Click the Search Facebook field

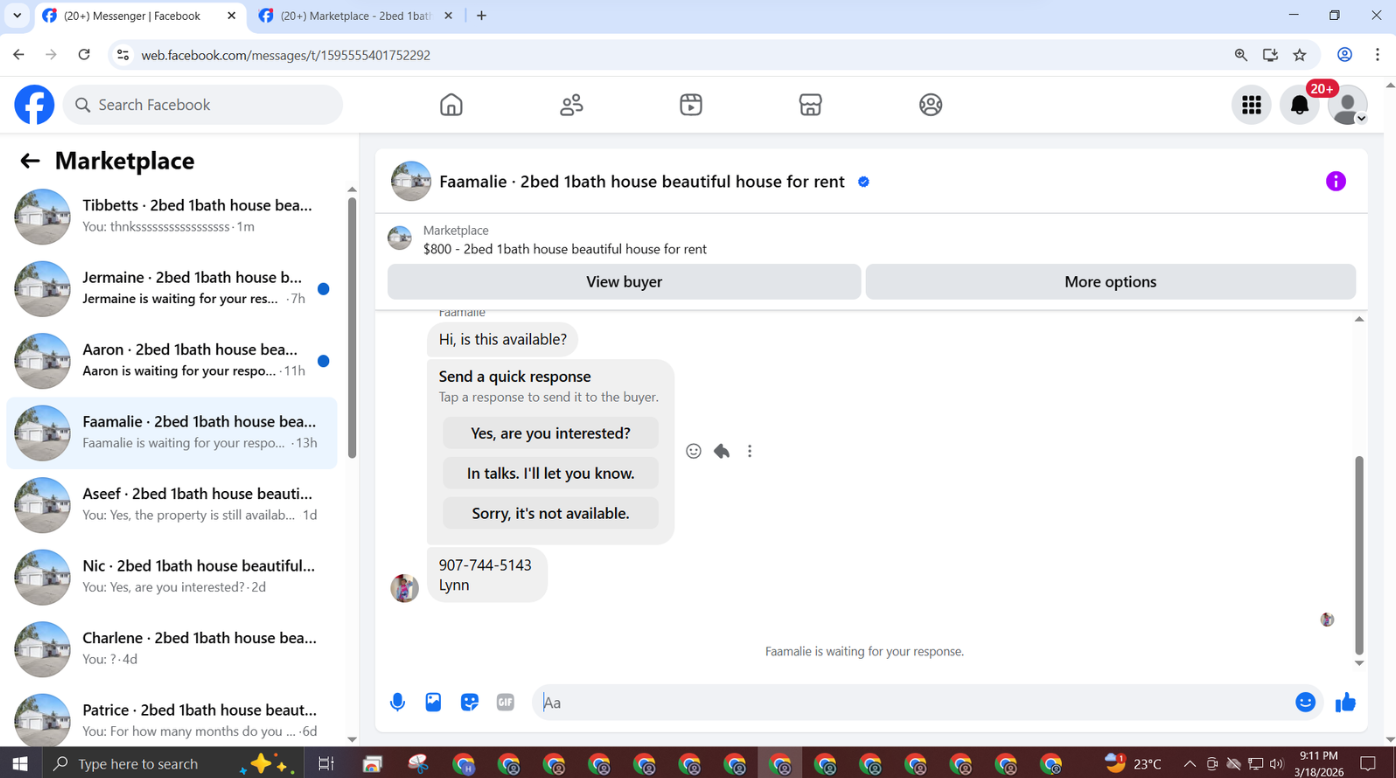click(x=203, y=105)
